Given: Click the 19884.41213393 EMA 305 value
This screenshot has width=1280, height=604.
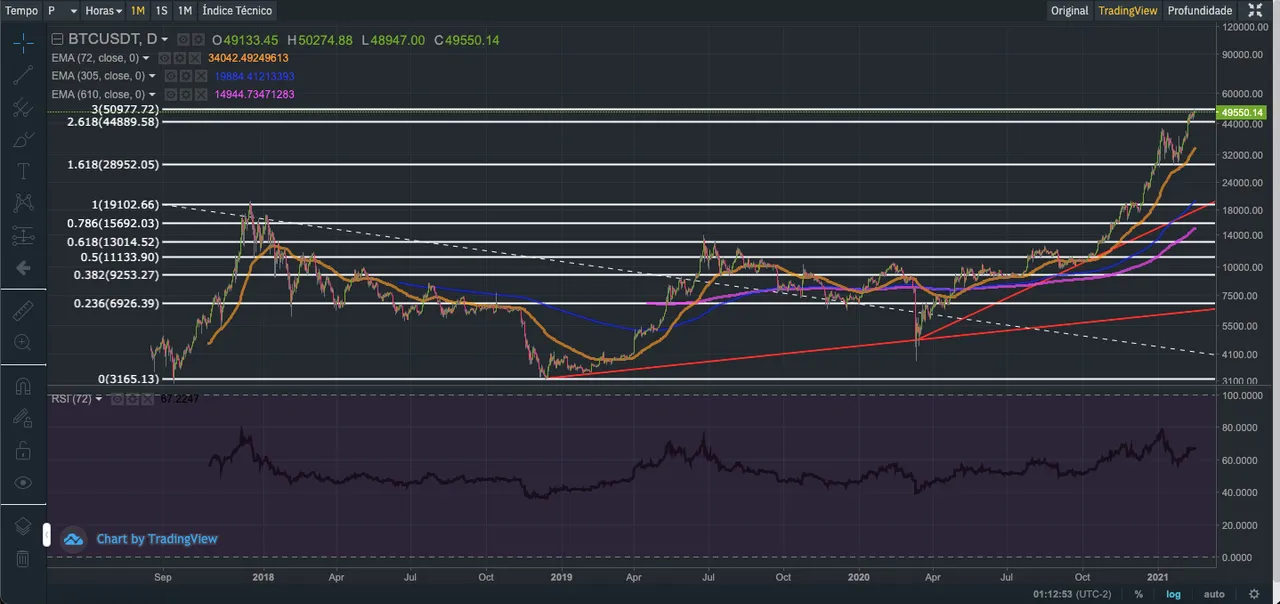Looking at the screenshot, I should pos(254,76).
